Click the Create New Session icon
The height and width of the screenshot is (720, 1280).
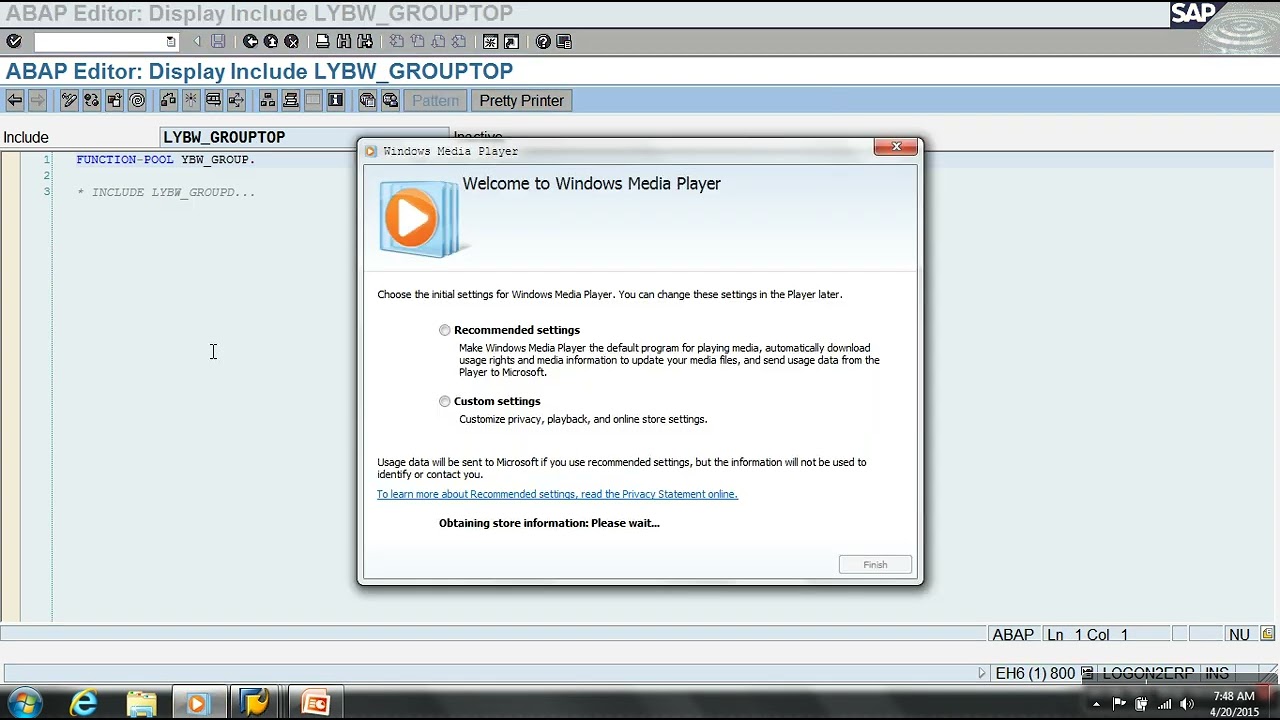click(490, 41)
